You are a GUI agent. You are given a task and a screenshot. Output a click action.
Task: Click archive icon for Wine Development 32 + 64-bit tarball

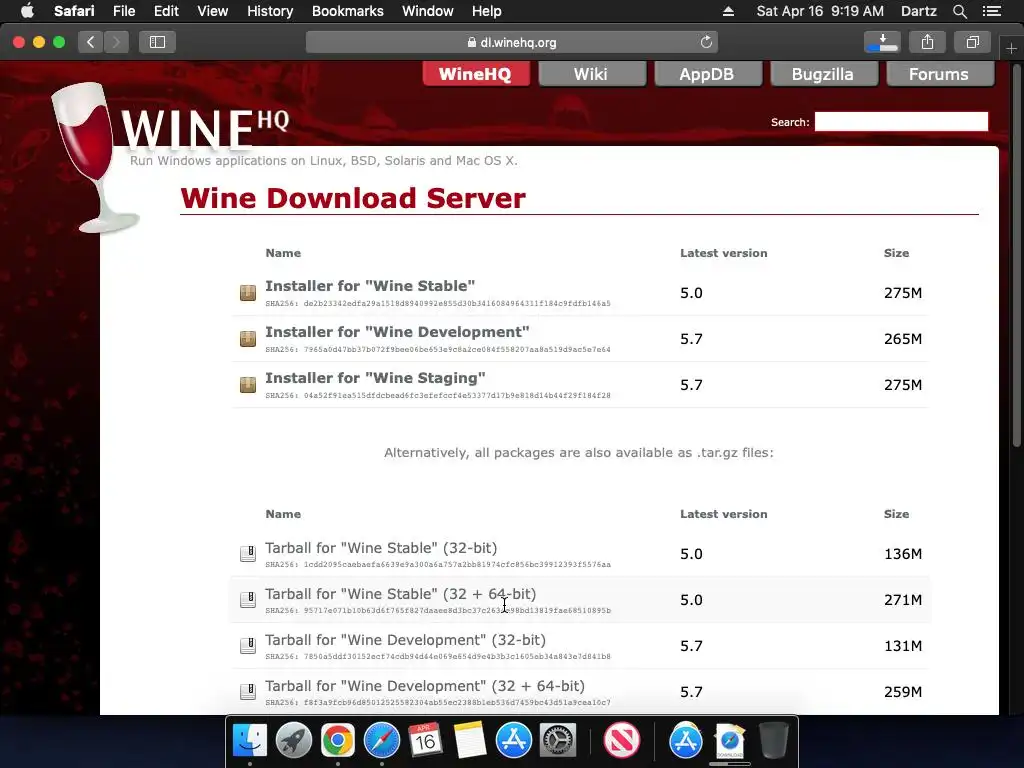pos(248,692)
